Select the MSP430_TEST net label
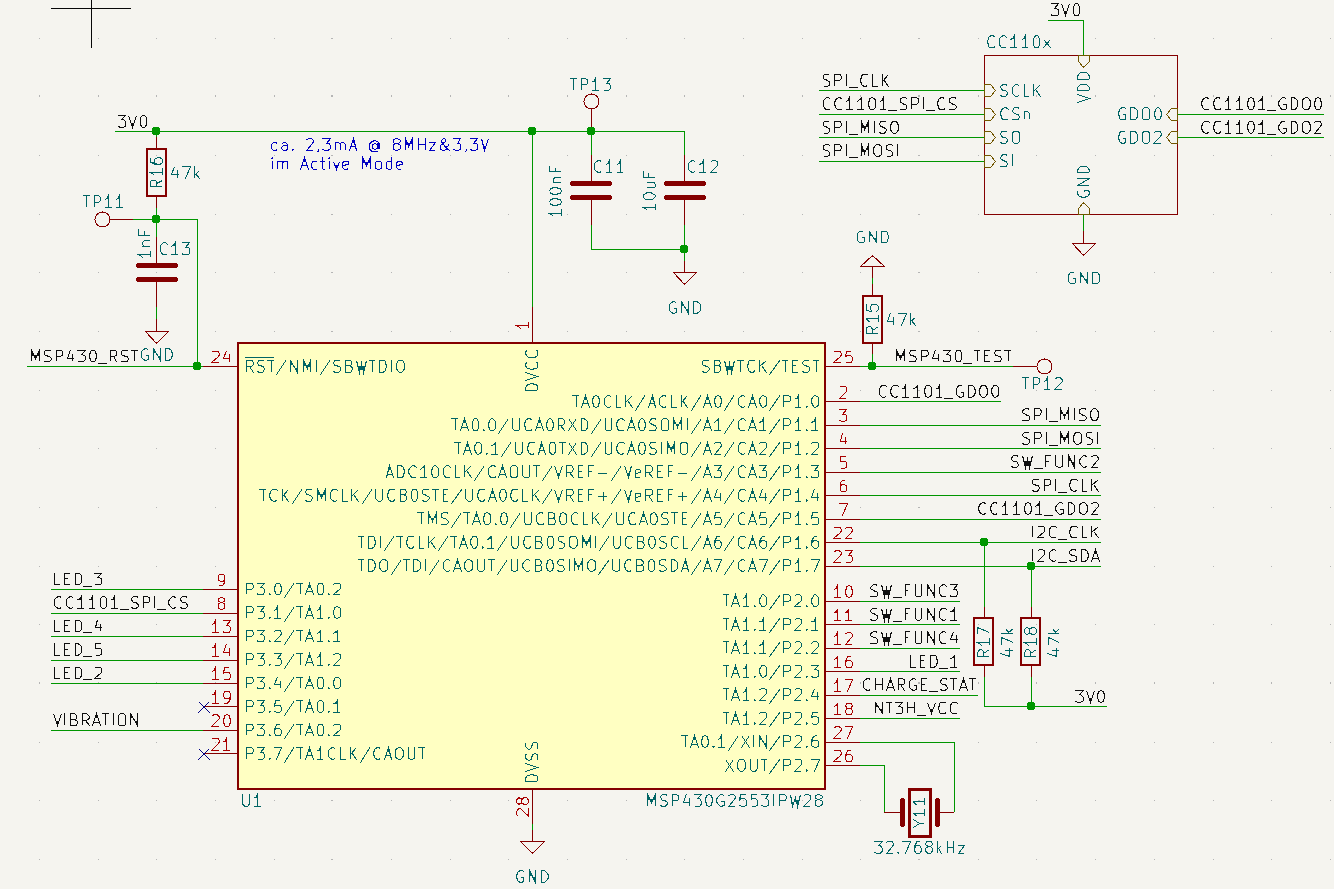This screenshot has width=1334, height=889. pyautogui.click(x=953, y=355)
